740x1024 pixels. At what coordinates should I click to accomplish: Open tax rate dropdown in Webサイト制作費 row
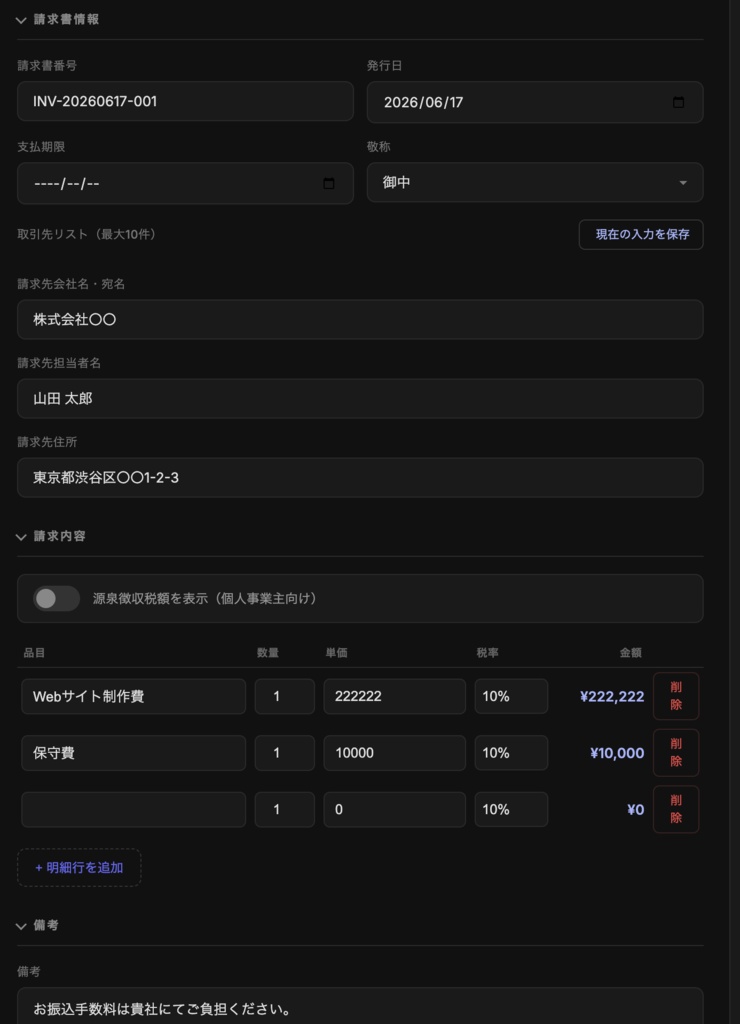pyautogui.click(x=511, y=696)
